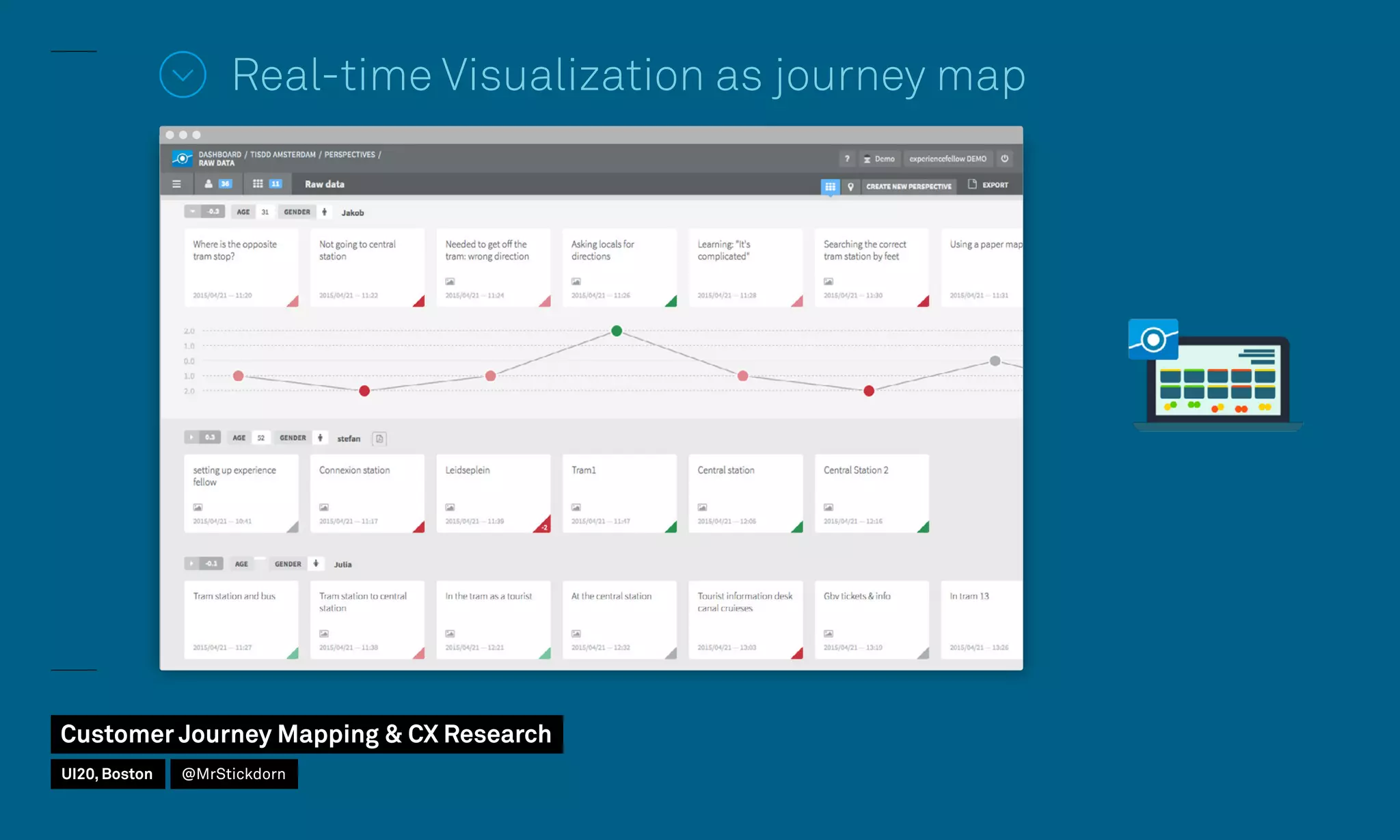Click the grey chart point at right
Viewport: 1400px width, 840px height.
click(995, 361)
